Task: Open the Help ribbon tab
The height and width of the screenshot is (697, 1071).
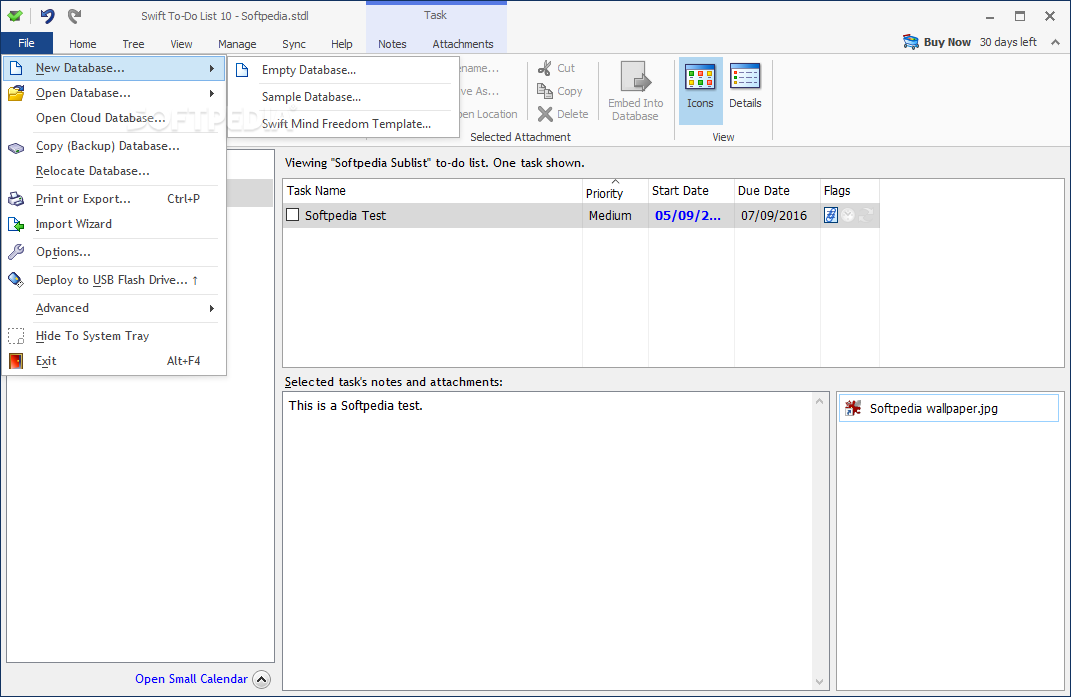Action: pos(342,44)
